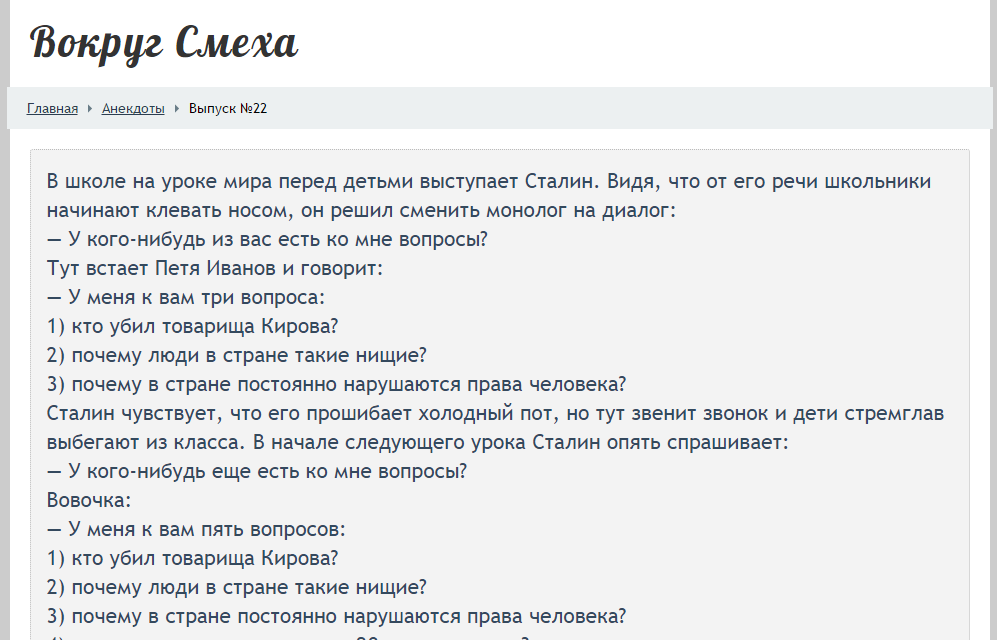Image resolution: width=997 pixels, height=640 pixels.
Task: Click the line Тут встает Петя Иванов
Action: pyautogui.click(x=215, y=269)
